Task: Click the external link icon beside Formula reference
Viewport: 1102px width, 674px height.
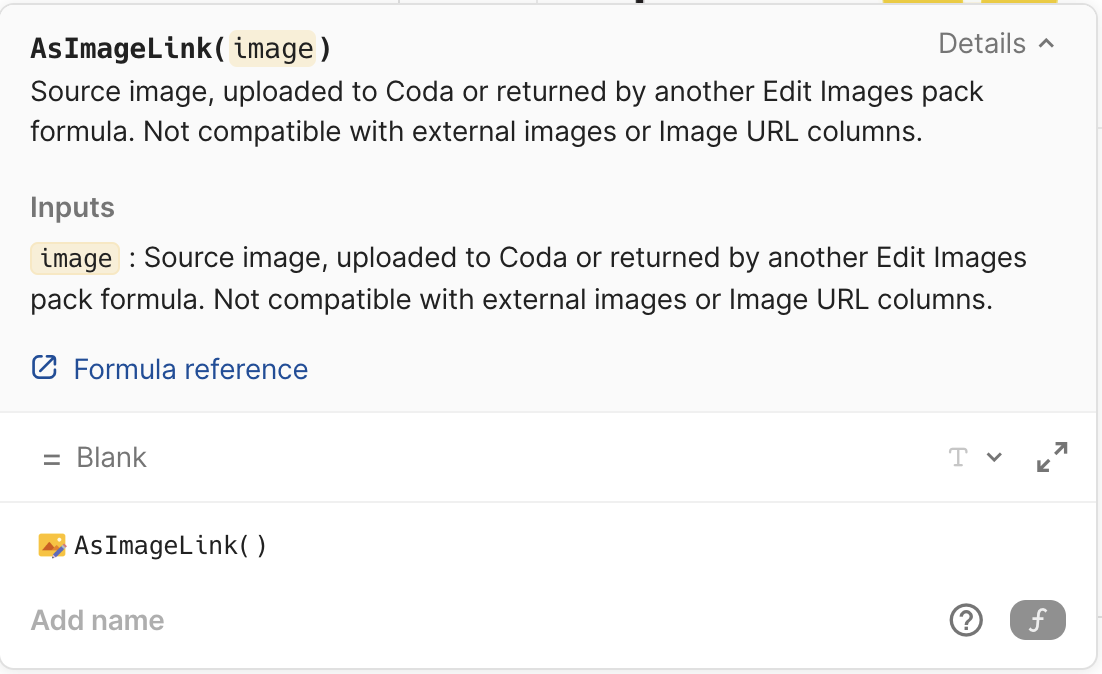Action: [x=45, y=368]
